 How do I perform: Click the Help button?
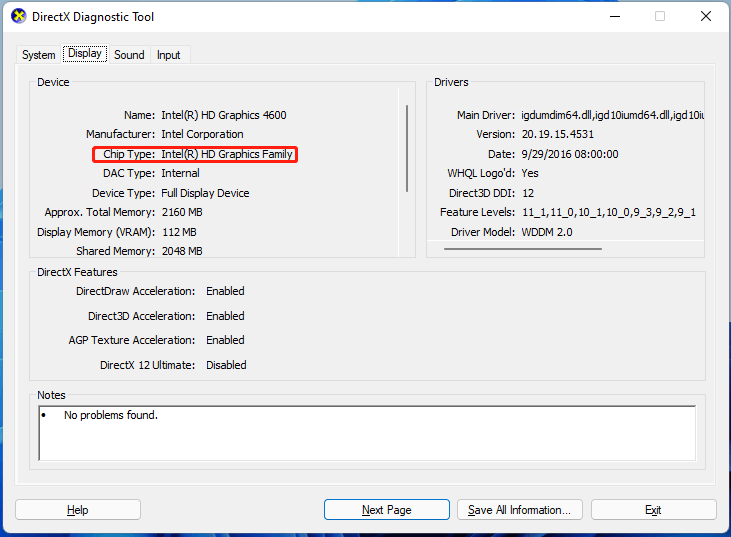[x=78, y=510]
